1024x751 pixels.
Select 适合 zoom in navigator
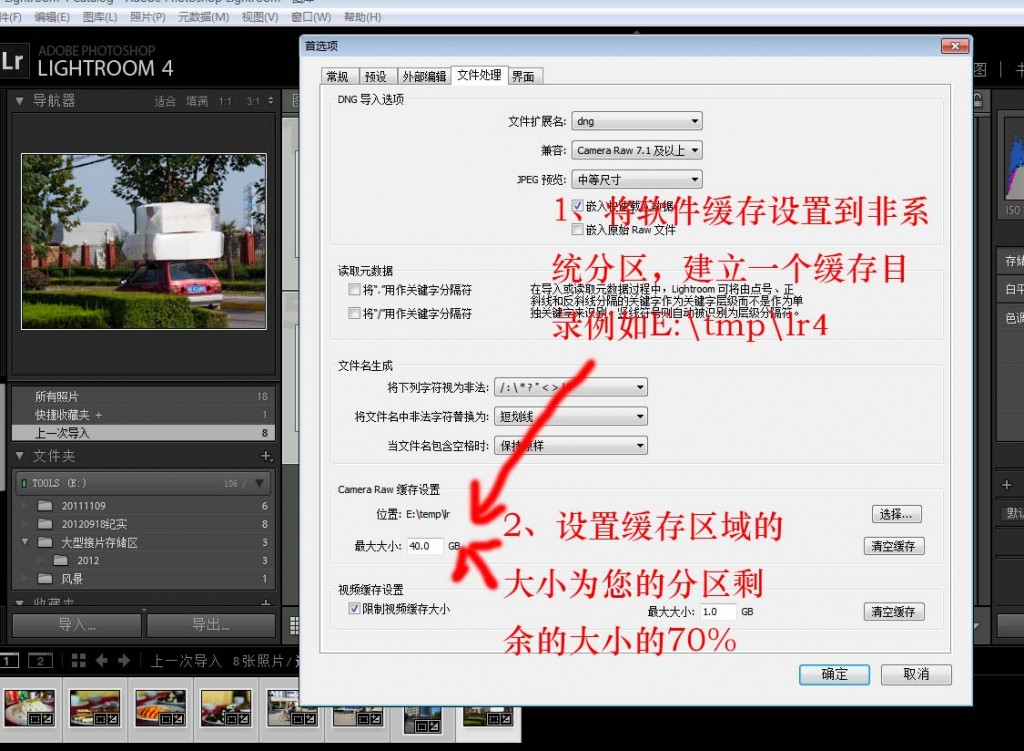pos(165,101)
